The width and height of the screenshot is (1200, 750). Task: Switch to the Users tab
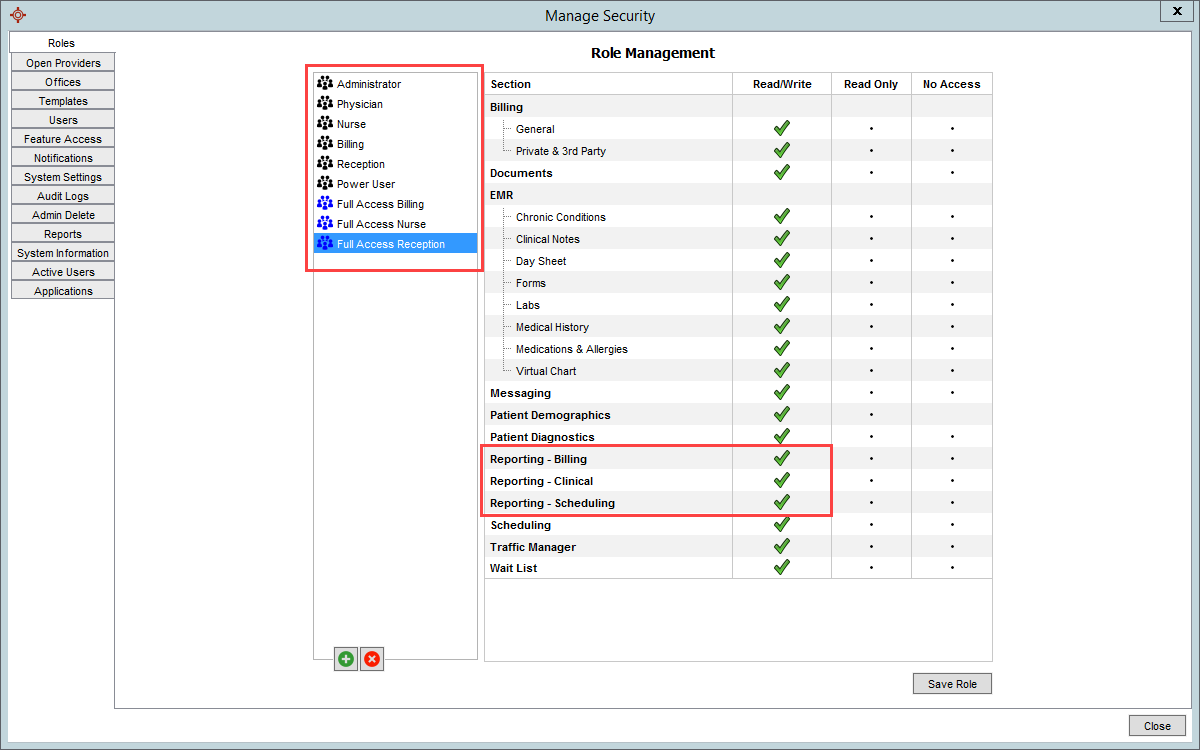pos(62,119)
